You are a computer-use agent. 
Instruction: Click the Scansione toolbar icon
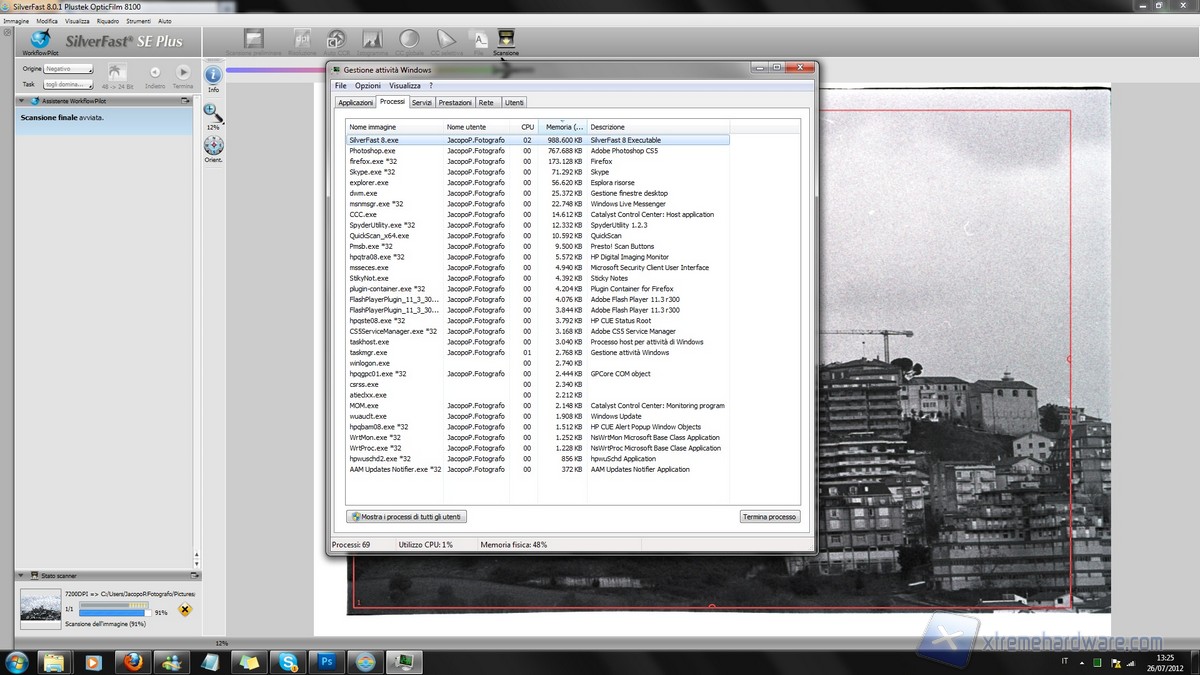tap(506, 40)
